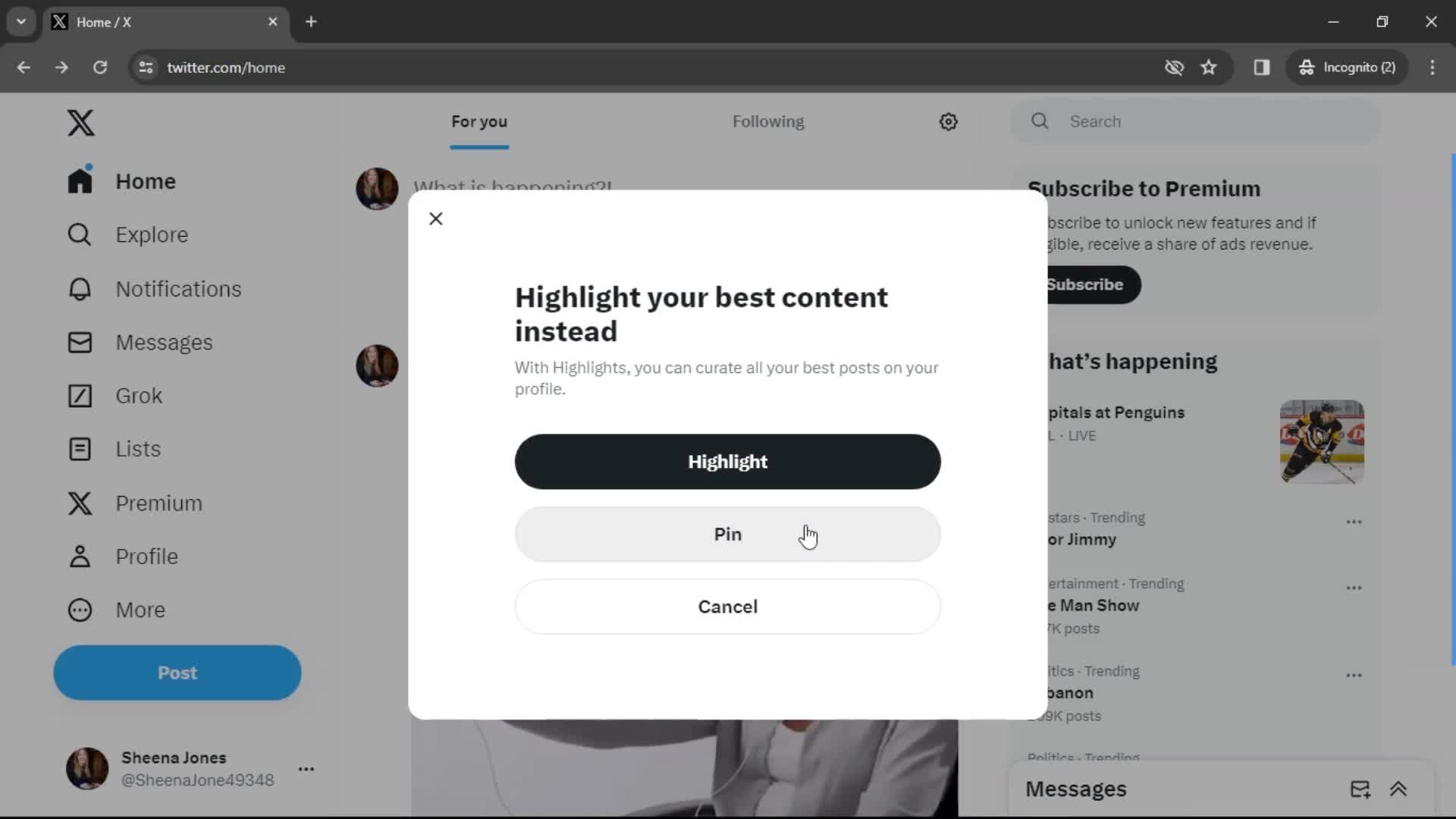Switch to the For you tab
The image size is (1456, 819).
tap(479, 121)
